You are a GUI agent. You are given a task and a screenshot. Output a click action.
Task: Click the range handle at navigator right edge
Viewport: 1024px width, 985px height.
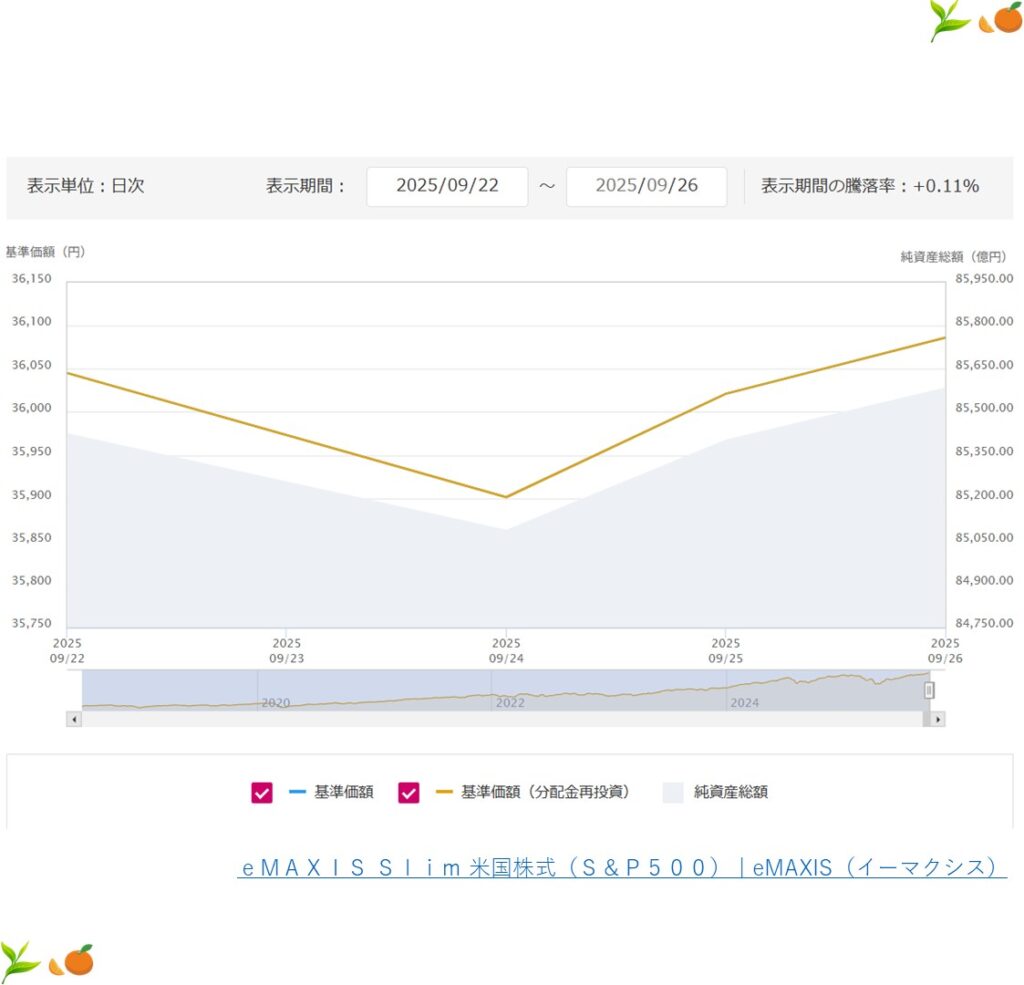coord(929,690)
